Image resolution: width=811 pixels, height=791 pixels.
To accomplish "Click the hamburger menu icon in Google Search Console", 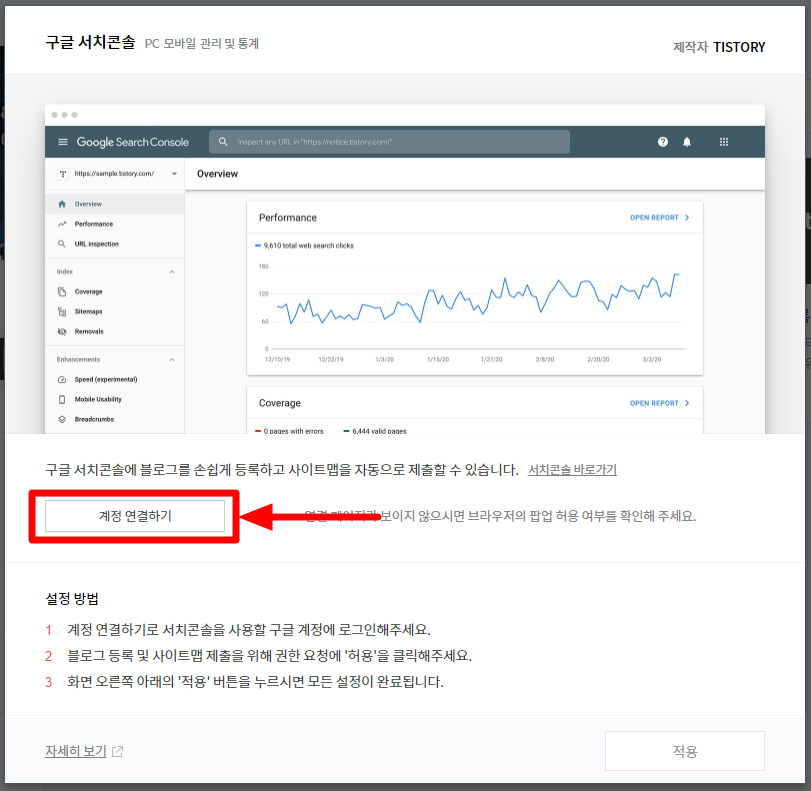I will (63, 142).
